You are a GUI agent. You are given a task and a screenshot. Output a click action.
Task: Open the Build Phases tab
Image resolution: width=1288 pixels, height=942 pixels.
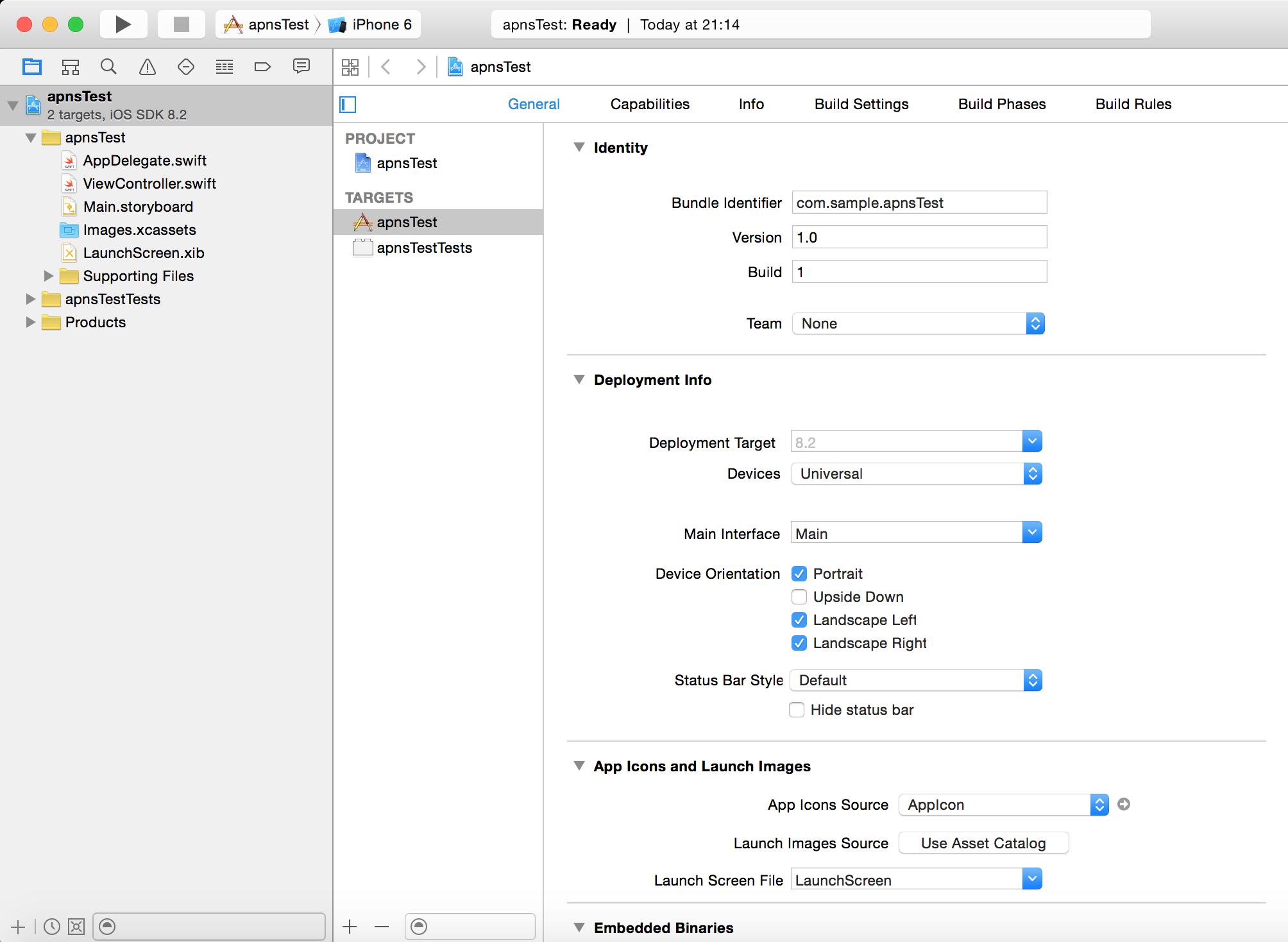(1002, 104)
